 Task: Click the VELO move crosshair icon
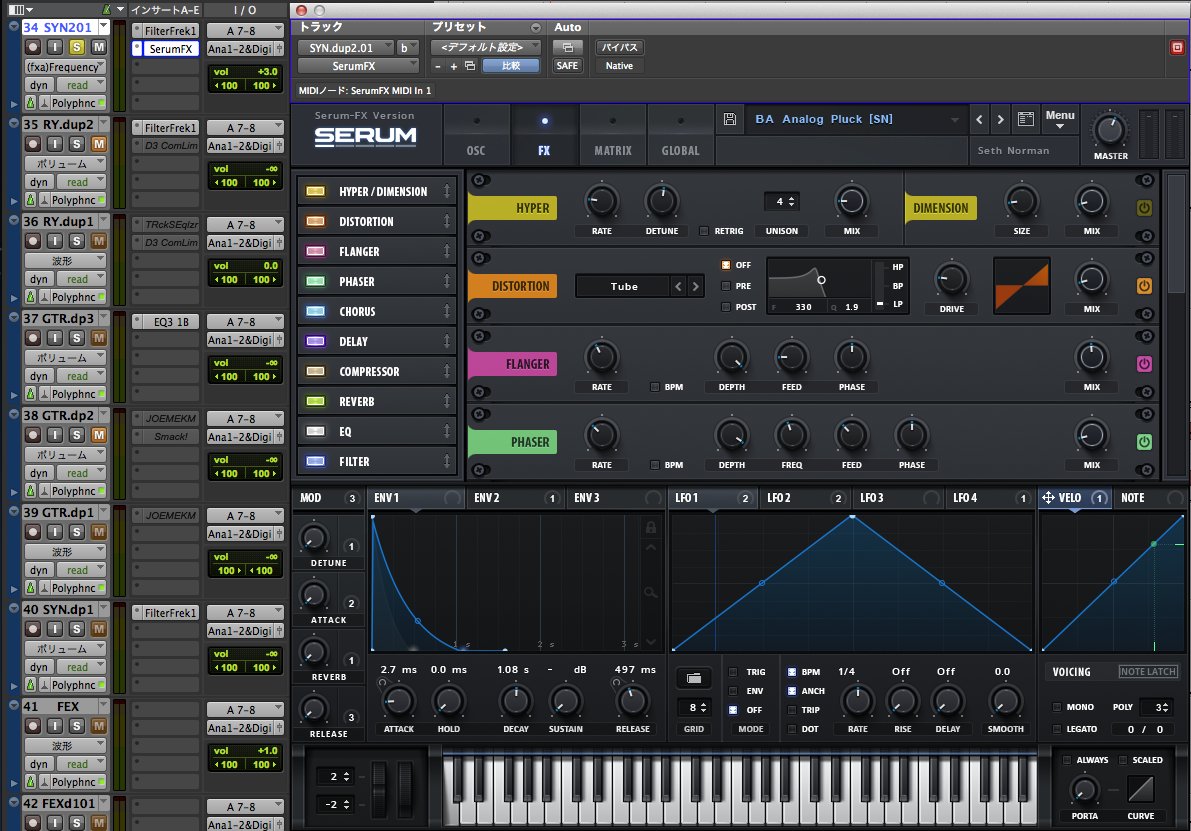coord(1048,498)
